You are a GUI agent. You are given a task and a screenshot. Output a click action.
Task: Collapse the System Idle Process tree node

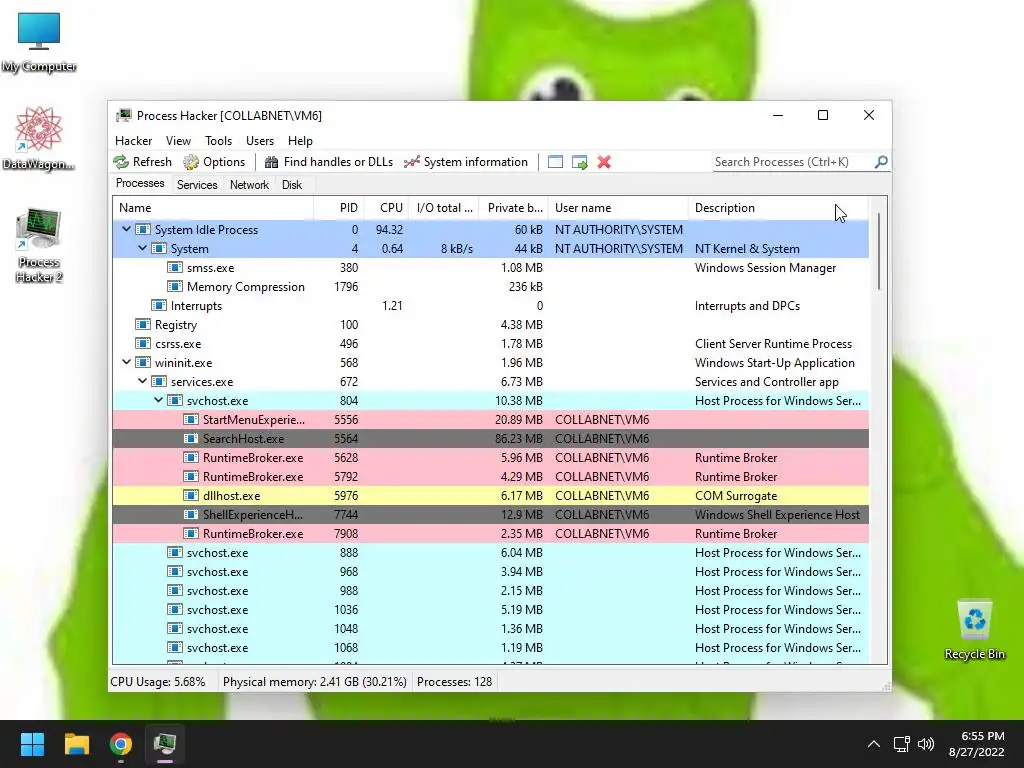tap(127, 229)
